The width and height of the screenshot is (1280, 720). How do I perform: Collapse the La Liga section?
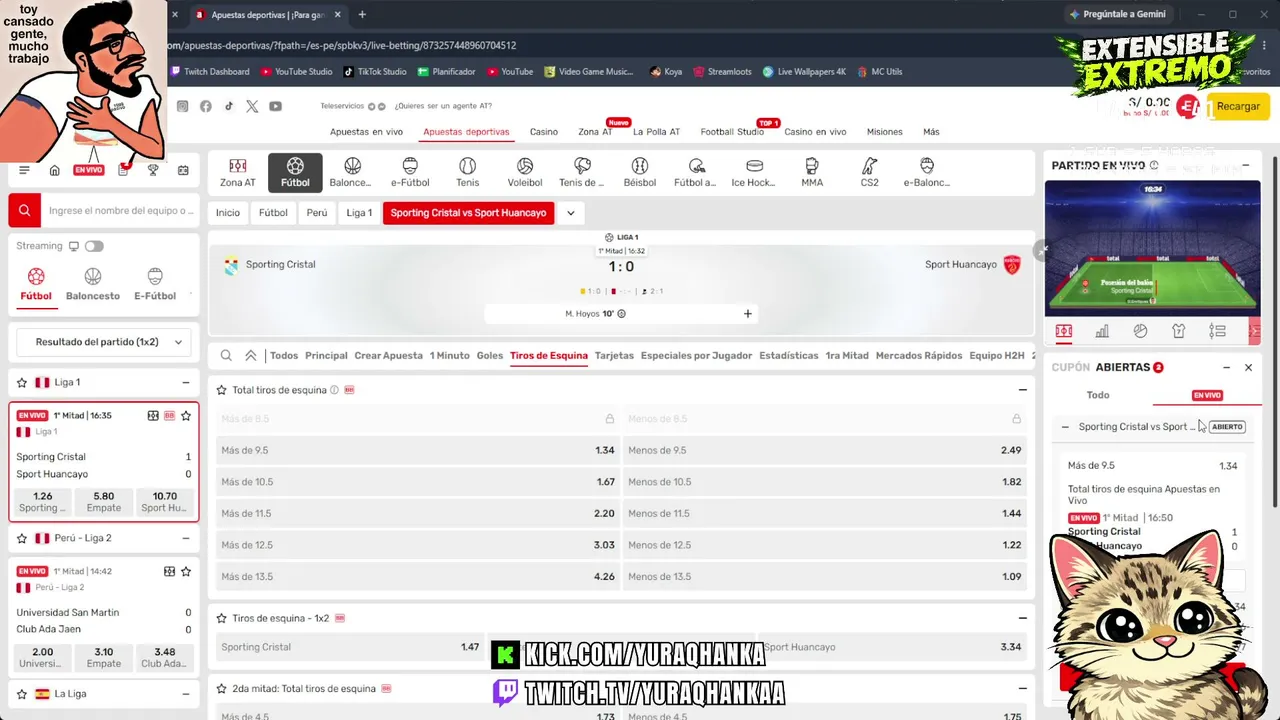(186, 694)
